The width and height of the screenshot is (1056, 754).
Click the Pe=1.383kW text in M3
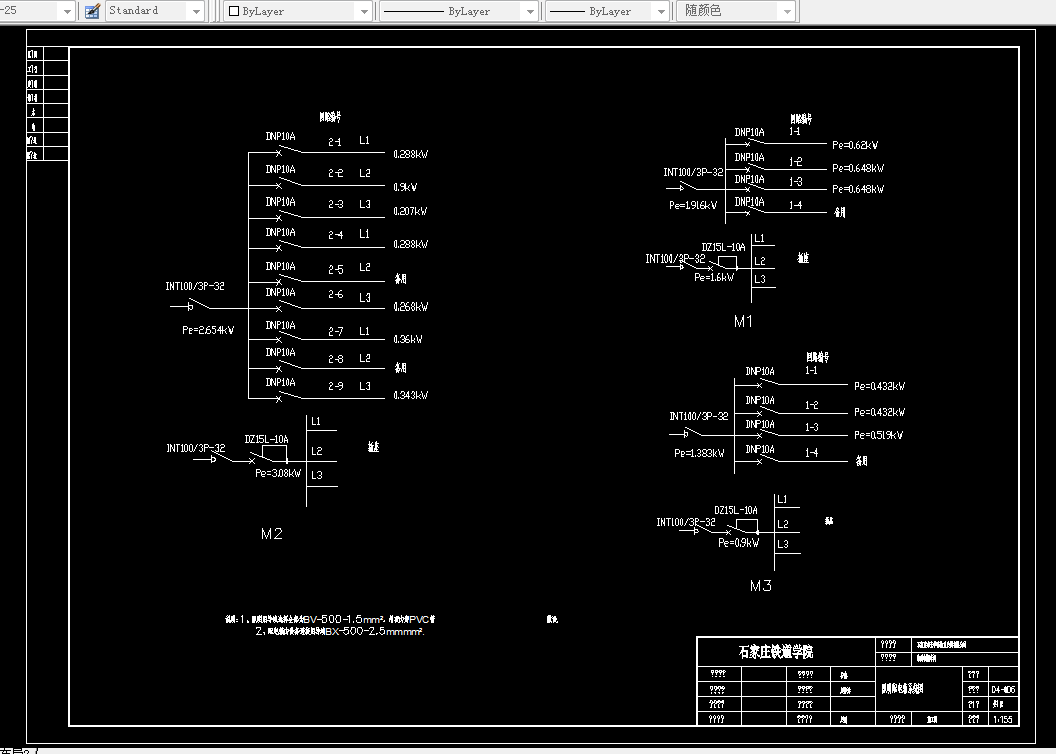(699, 453)
